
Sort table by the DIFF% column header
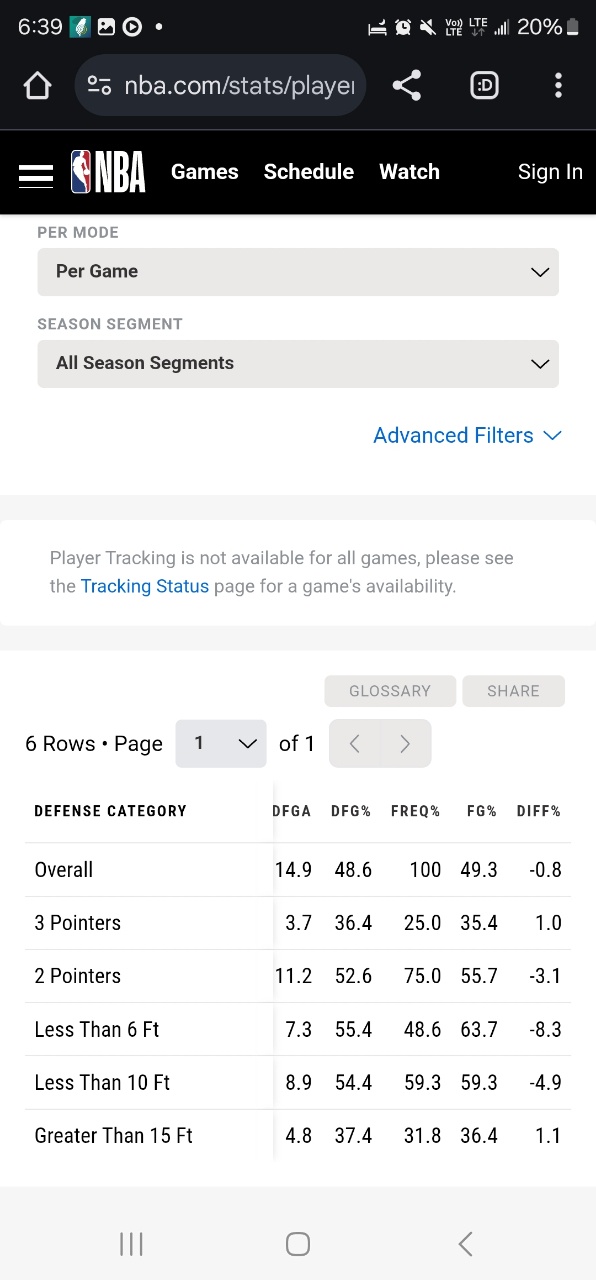pyautogui.click(x=539, y=811)
